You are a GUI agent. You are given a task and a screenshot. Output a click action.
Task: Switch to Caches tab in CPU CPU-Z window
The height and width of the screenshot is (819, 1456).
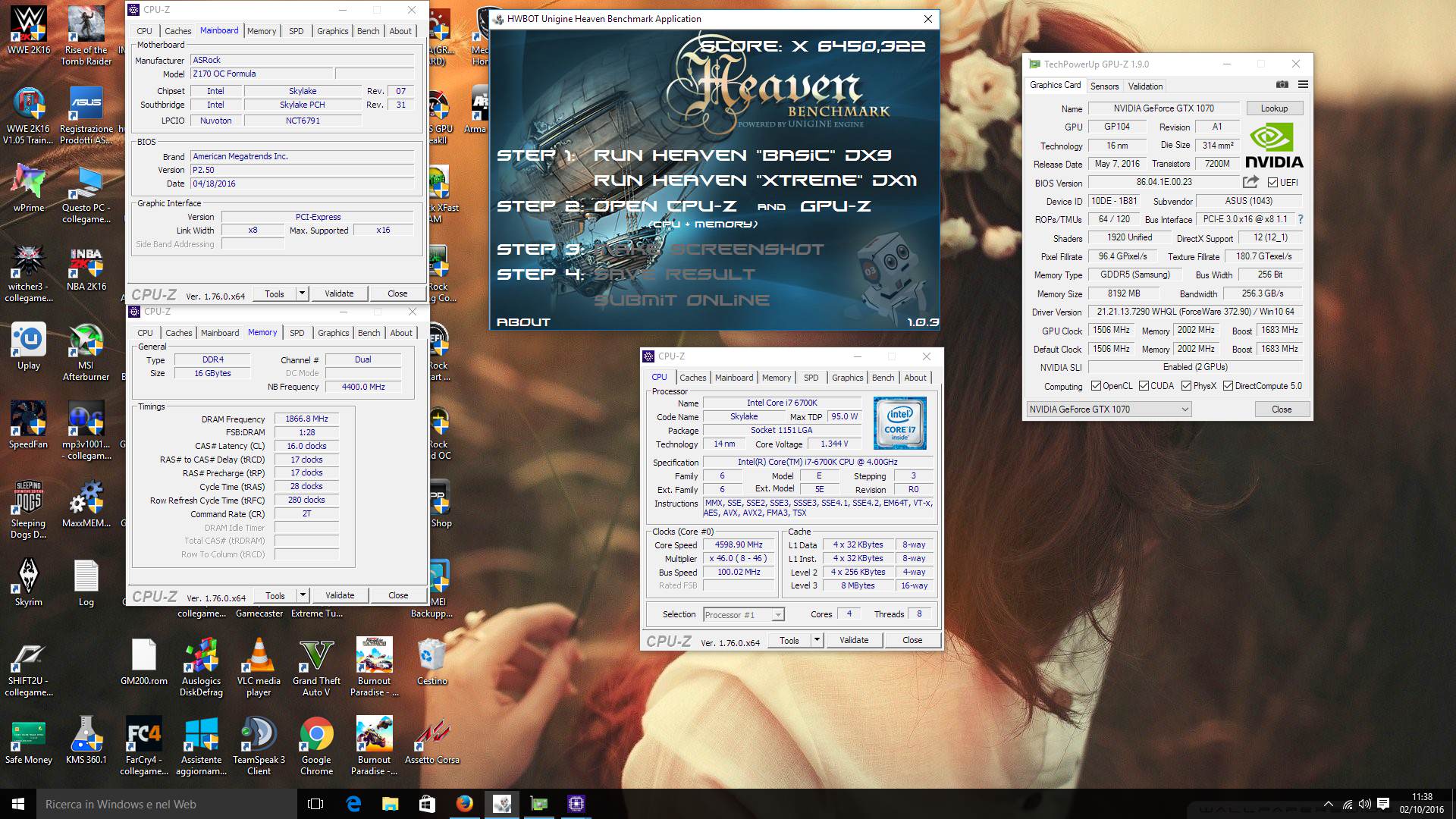pyautogui.click(x=692, y=378)
